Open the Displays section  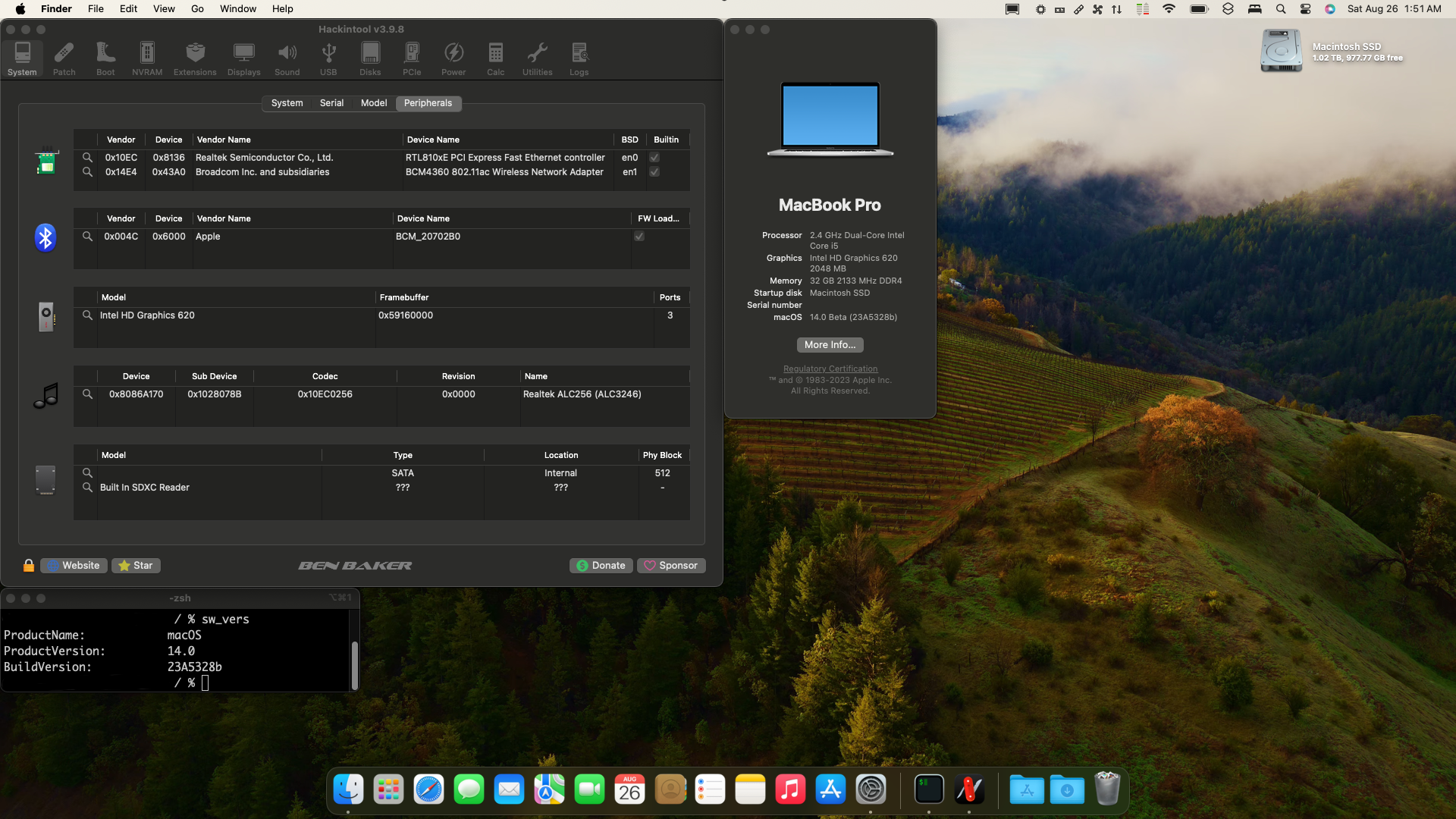(x=243, y=58)
